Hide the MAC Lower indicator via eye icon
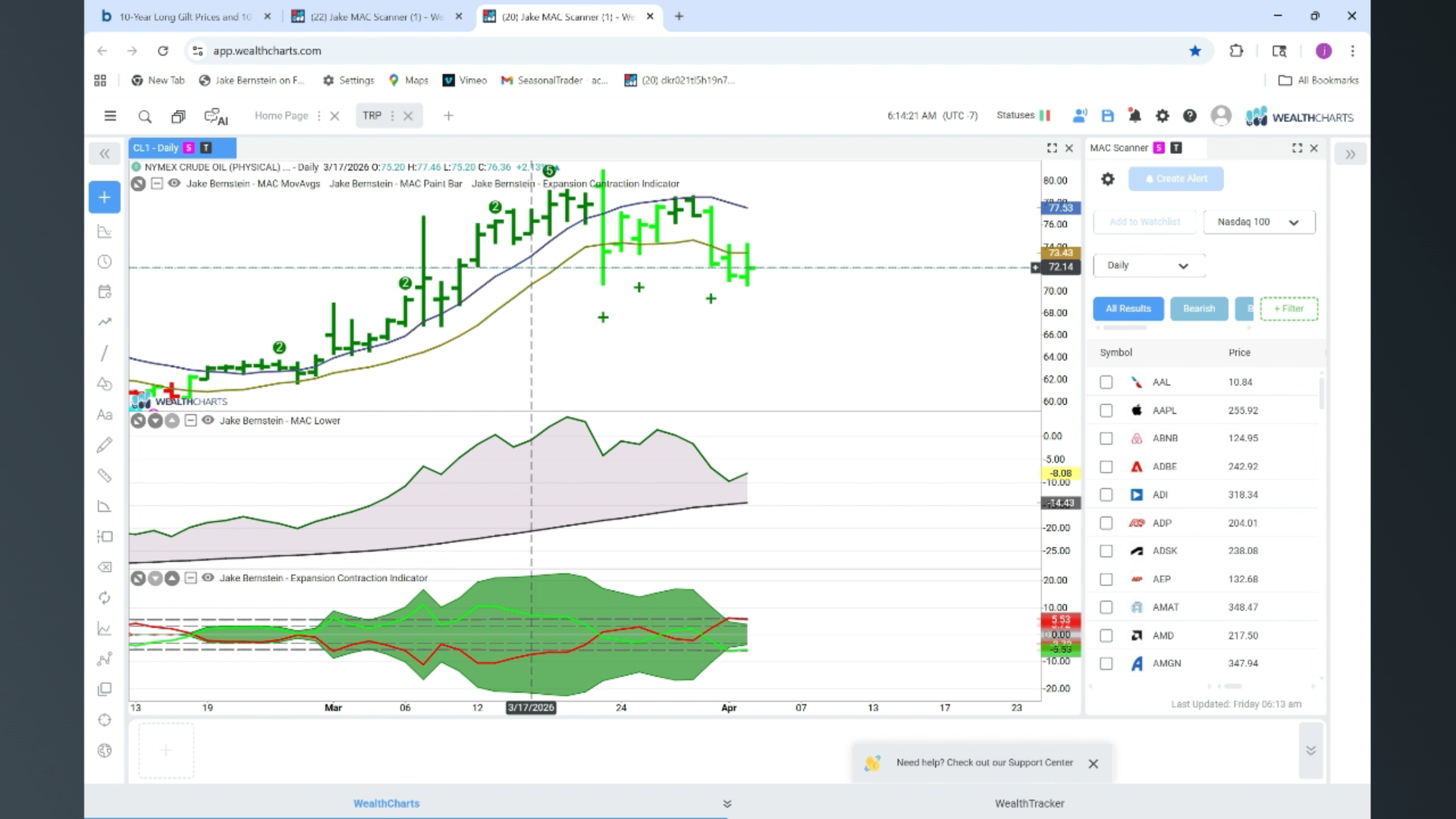 (208, 420)
